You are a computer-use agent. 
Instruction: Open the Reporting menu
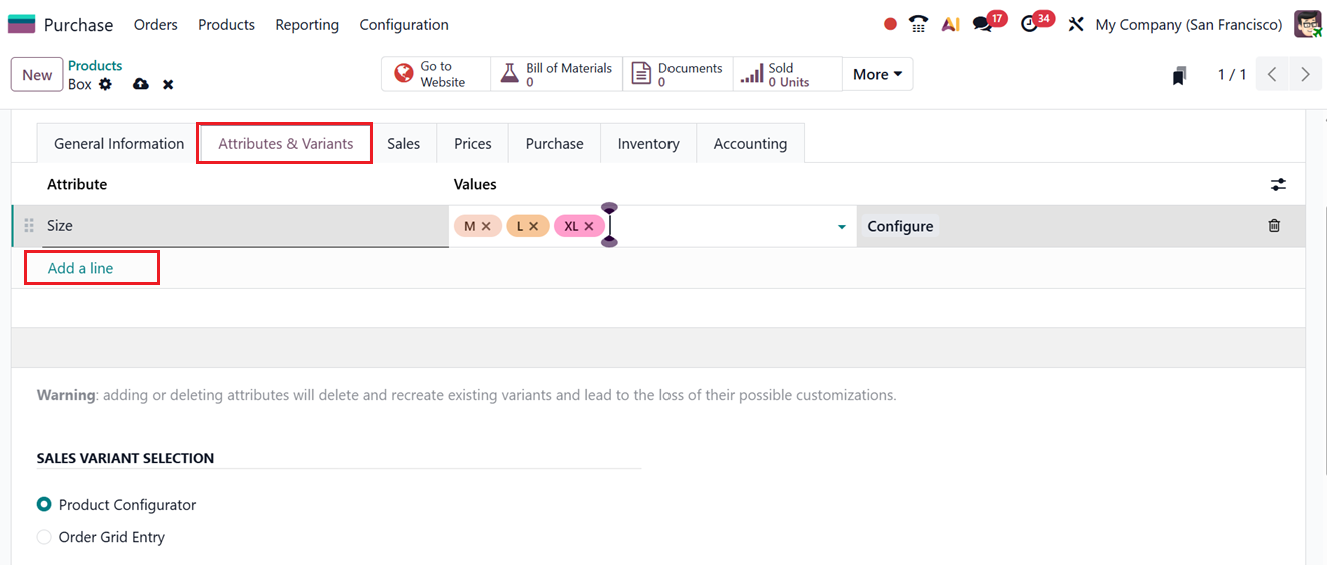(x=307, y=24)
